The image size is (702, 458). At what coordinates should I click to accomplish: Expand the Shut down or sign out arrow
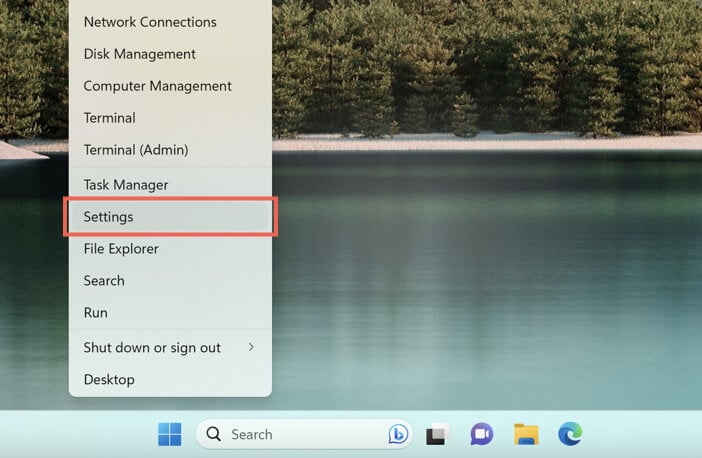click(251, 347)
